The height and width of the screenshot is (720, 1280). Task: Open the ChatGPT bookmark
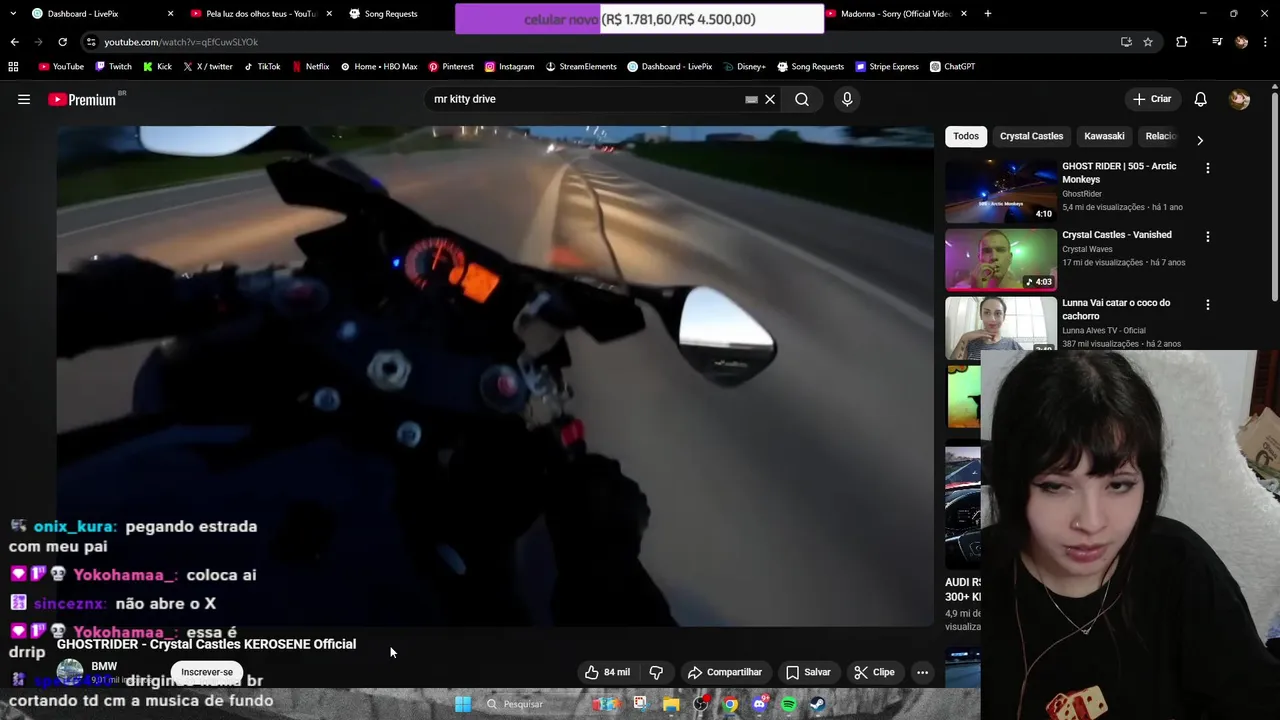point(952,67)
